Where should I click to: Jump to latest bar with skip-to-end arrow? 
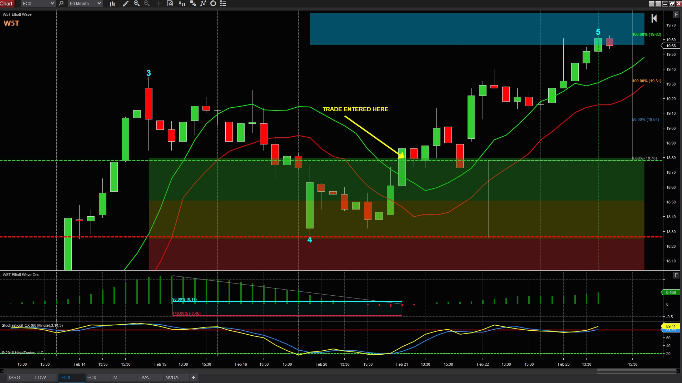click(654, 18)
